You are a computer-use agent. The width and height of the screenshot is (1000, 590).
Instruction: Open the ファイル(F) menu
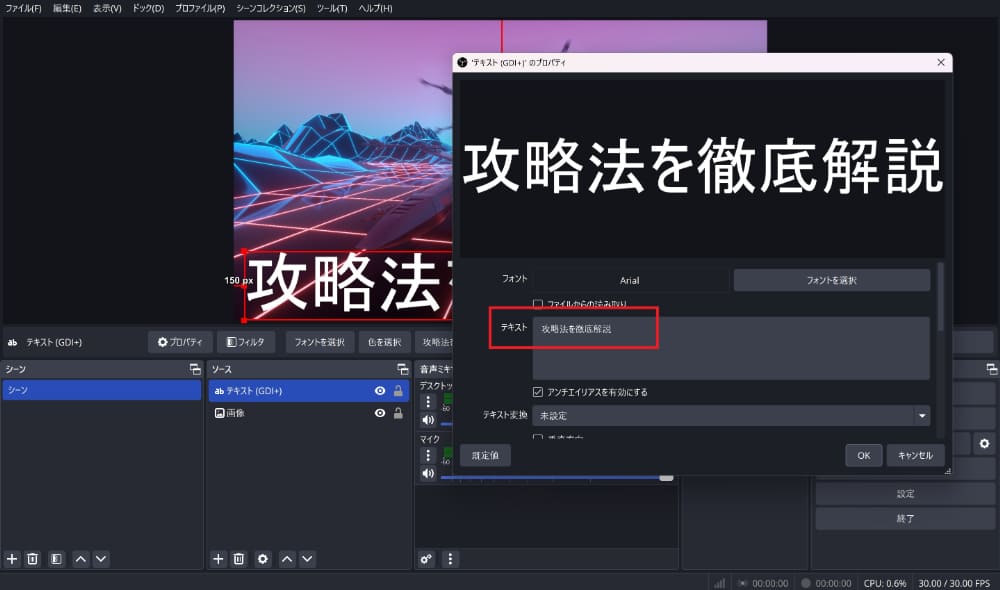[x=23, y=8]
